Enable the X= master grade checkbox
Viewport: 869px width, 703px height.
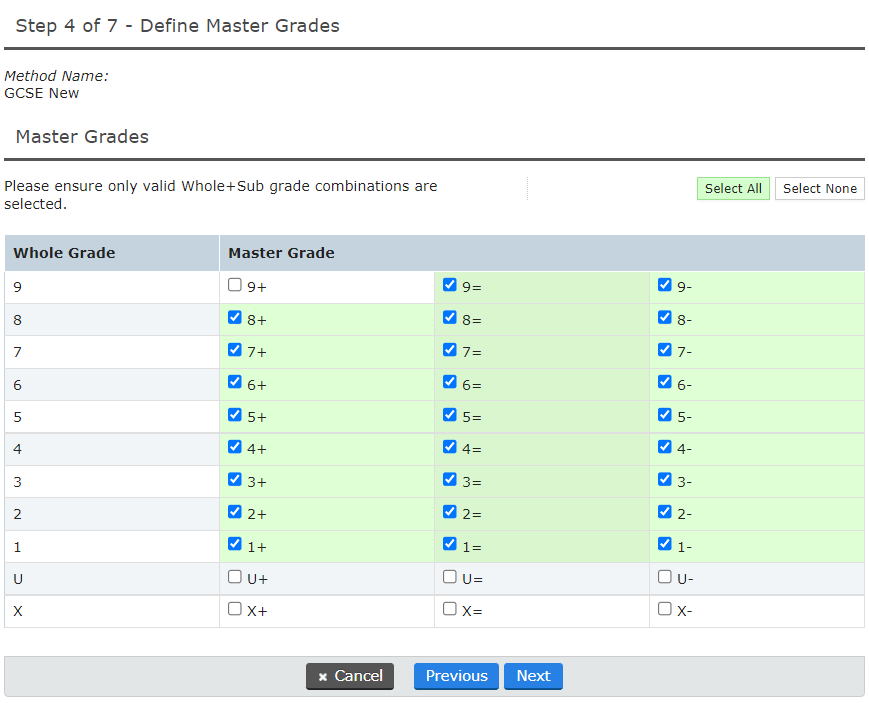pyautogui.click(x=449, y=608)
